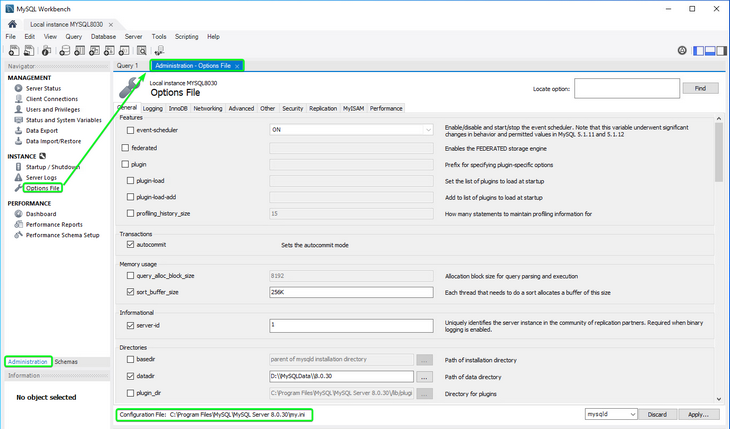Toggle the bottom output panel icon
Image resolution: width=730 pixels, height=429 pixels.
point(710,51)
